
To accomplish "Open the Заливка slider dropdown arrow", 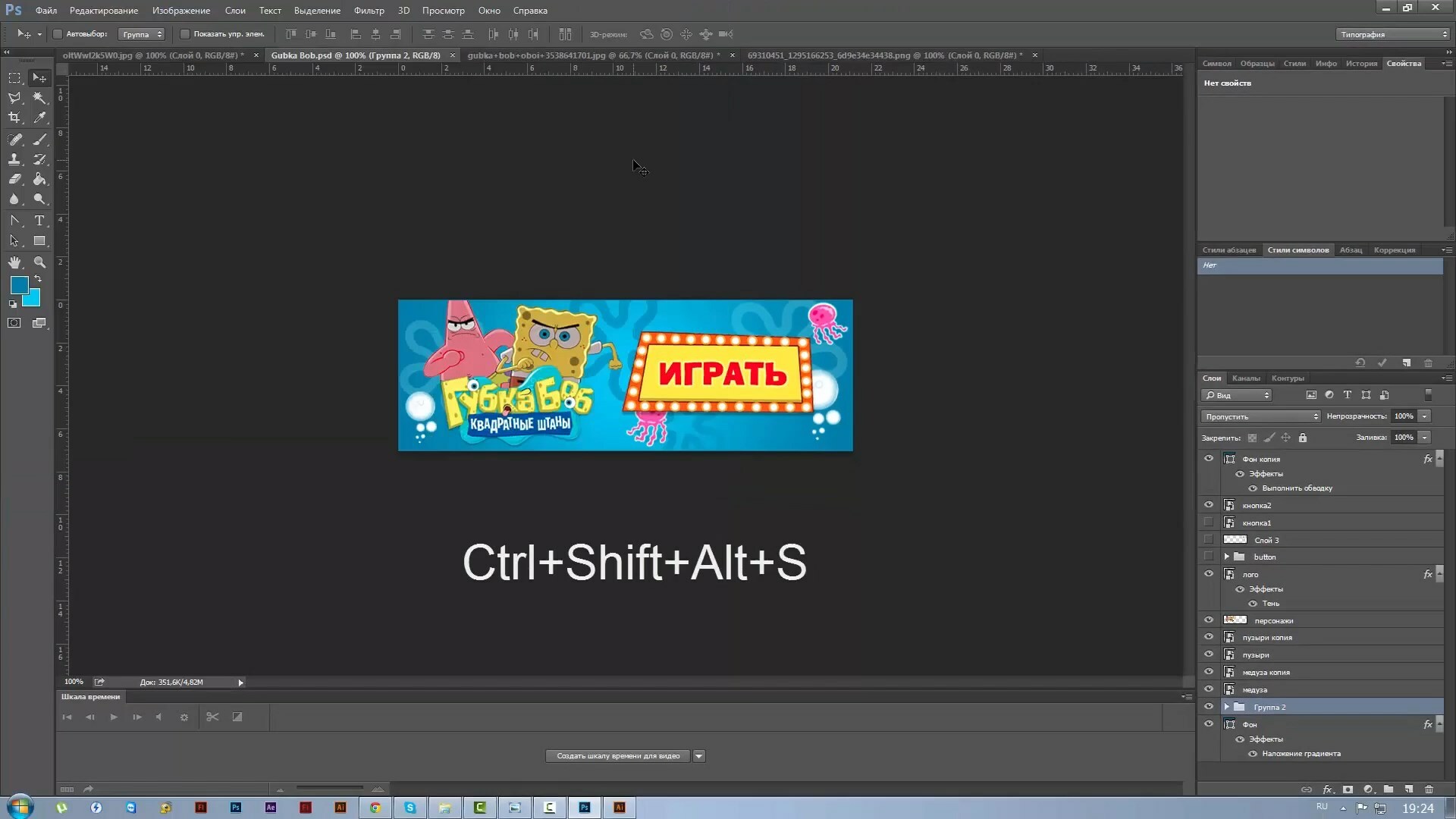I will click(x=1425, y=438).
